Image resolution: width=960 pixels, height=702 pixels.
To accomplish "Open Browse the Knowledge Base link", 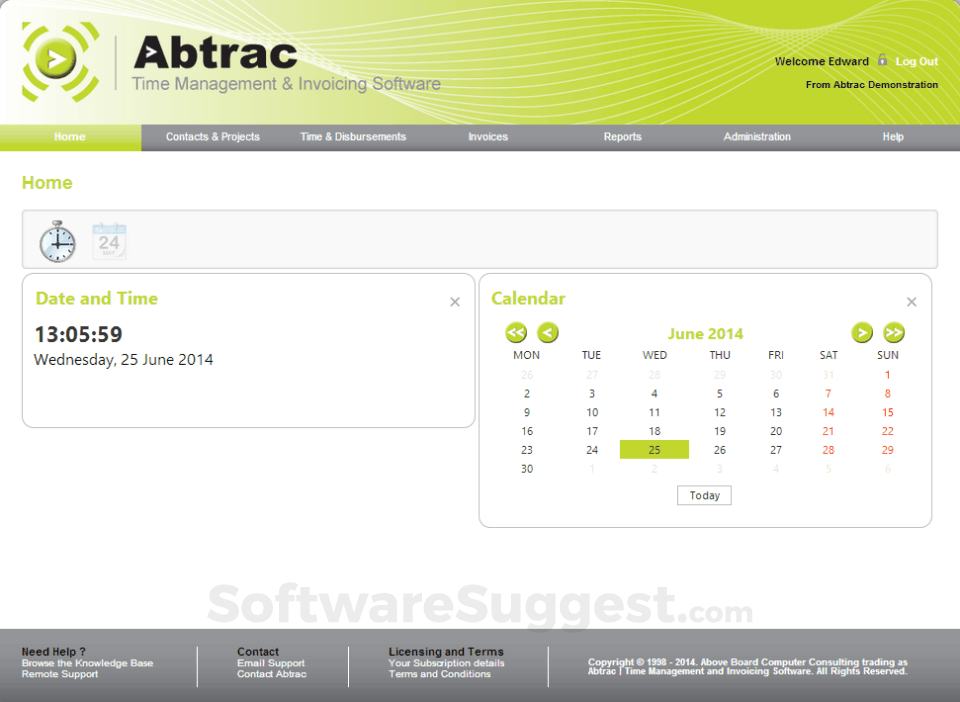I will pos(88,663).
